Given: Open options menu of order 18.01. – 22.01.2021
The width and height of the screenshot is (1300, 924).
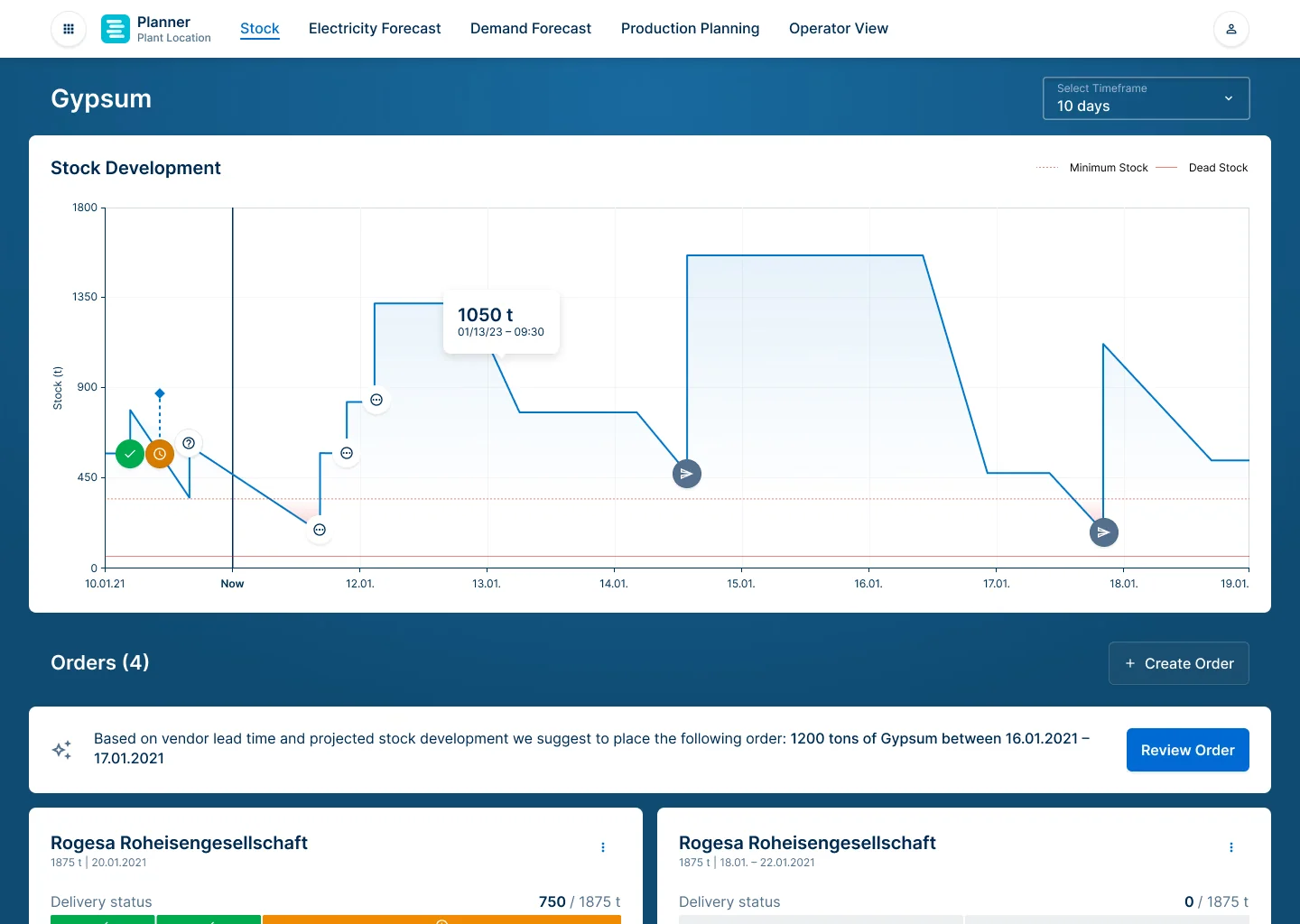Looking at the screenshot, I should (x=1231, y=847).
